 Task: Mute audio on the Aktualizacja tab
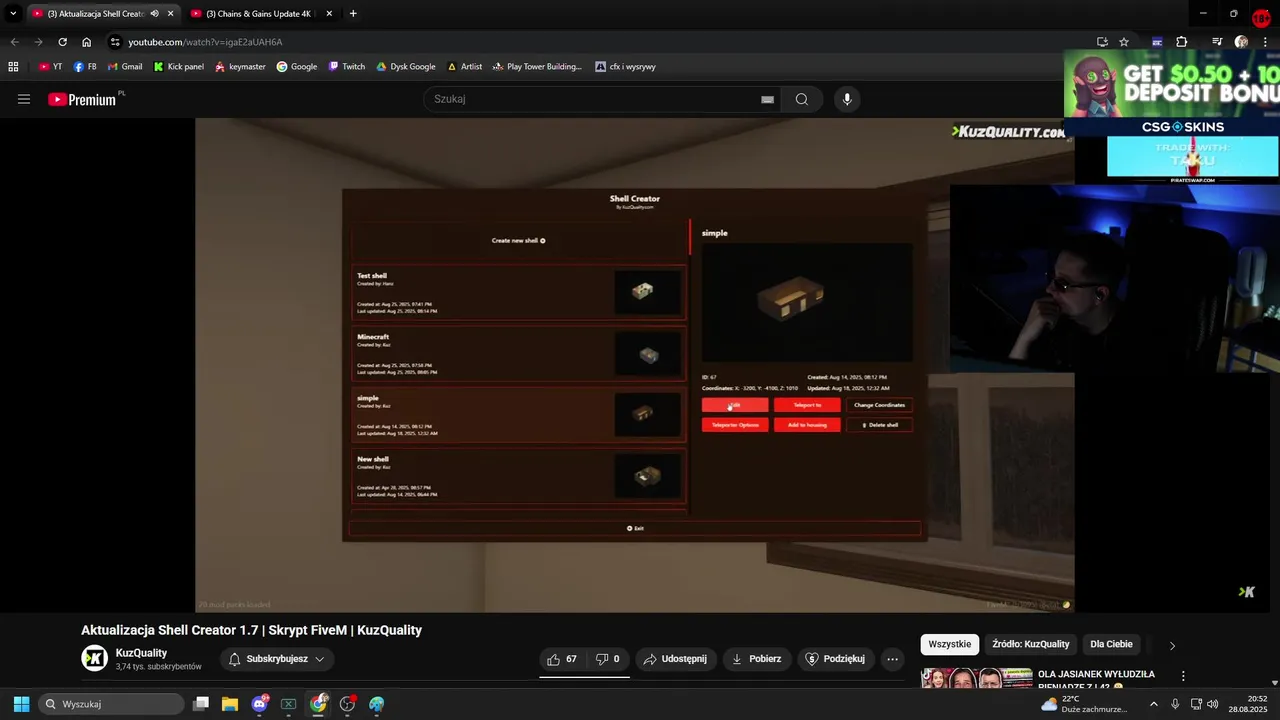click(155, 14)
